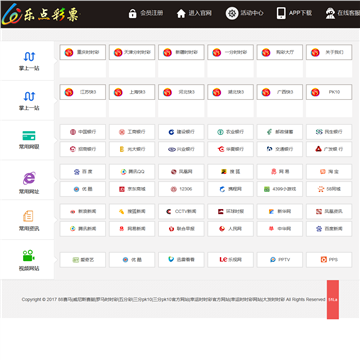Click the 视频网站 camera icon in sidebar
The height and width of the screenshot is (360, 360).
29,256
